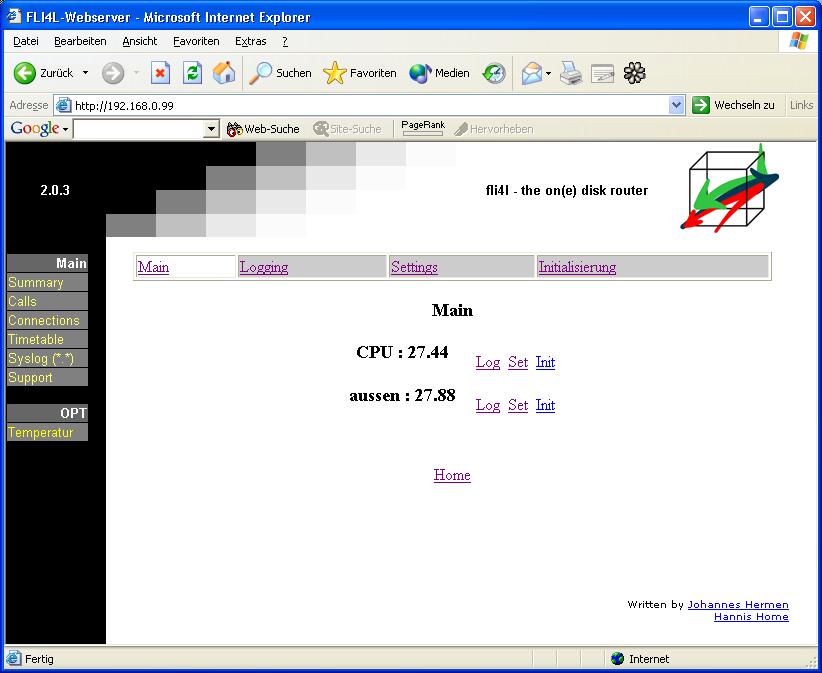
Task: Open the back button history dropdown arrow
Action: point(85,73)
